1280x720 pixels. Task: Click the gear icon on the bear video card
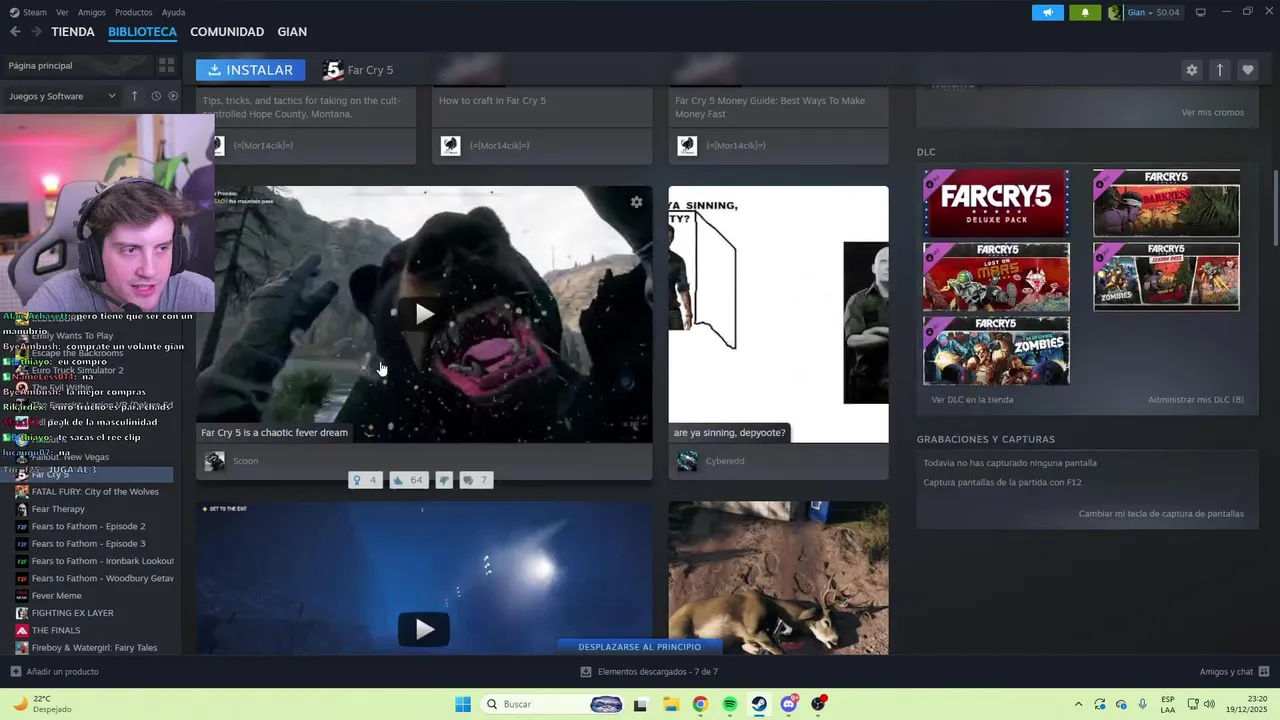tap(636, 202)
